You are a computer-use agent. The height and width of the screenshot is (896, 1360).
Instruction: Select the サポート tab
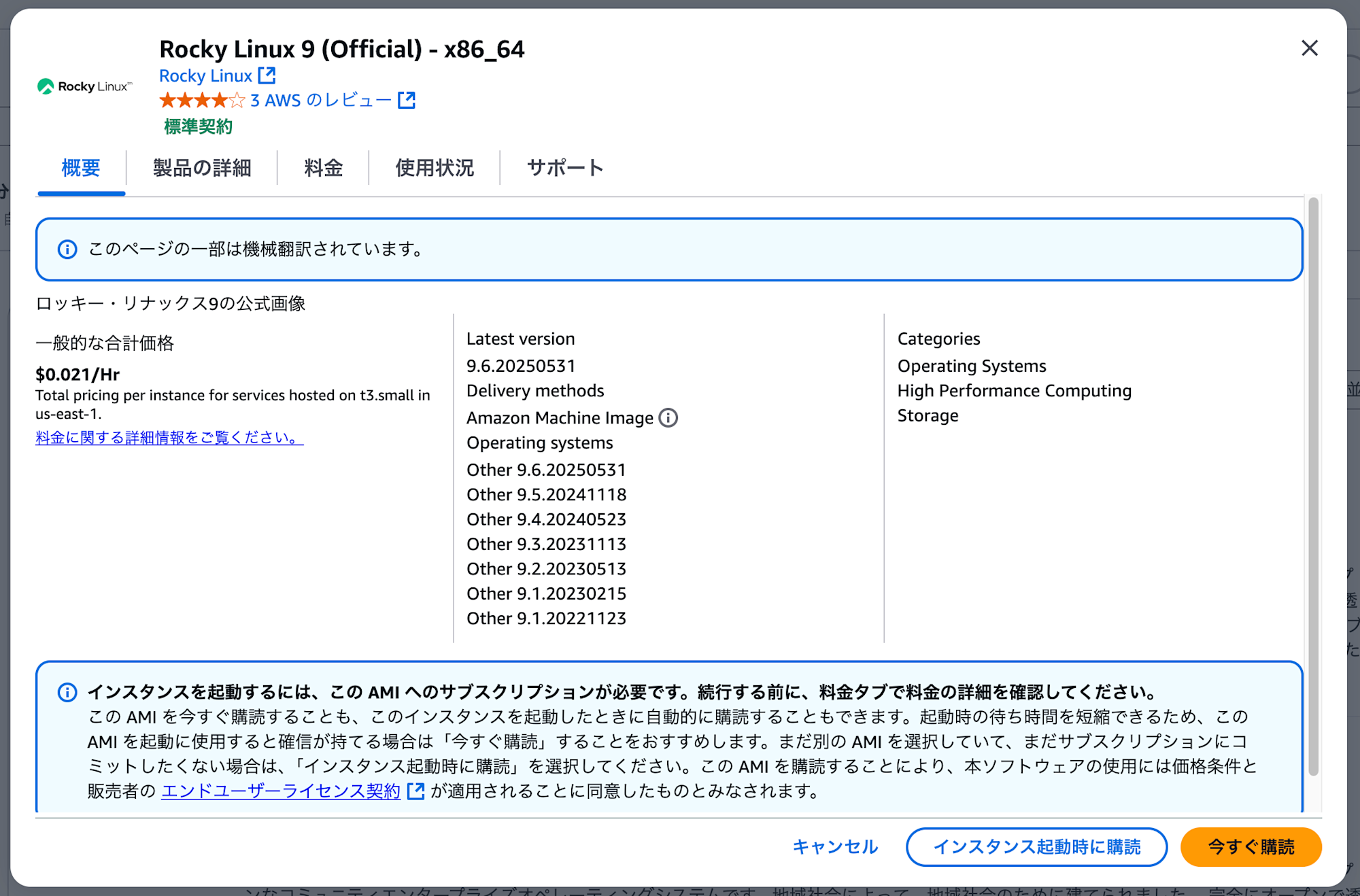565,168
